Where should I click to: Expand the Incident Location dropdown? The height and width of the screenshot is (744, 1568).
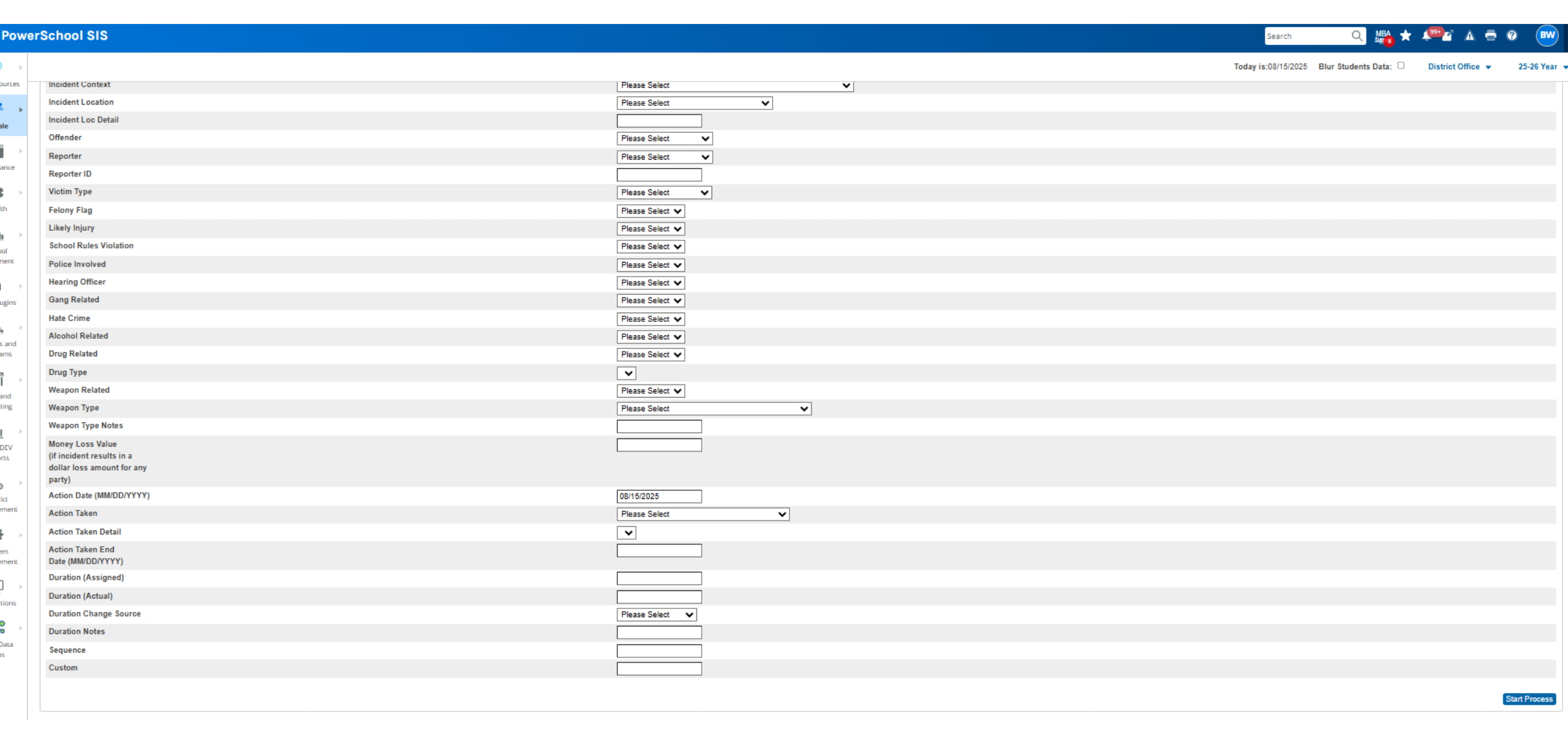click(x=695, y=103)
